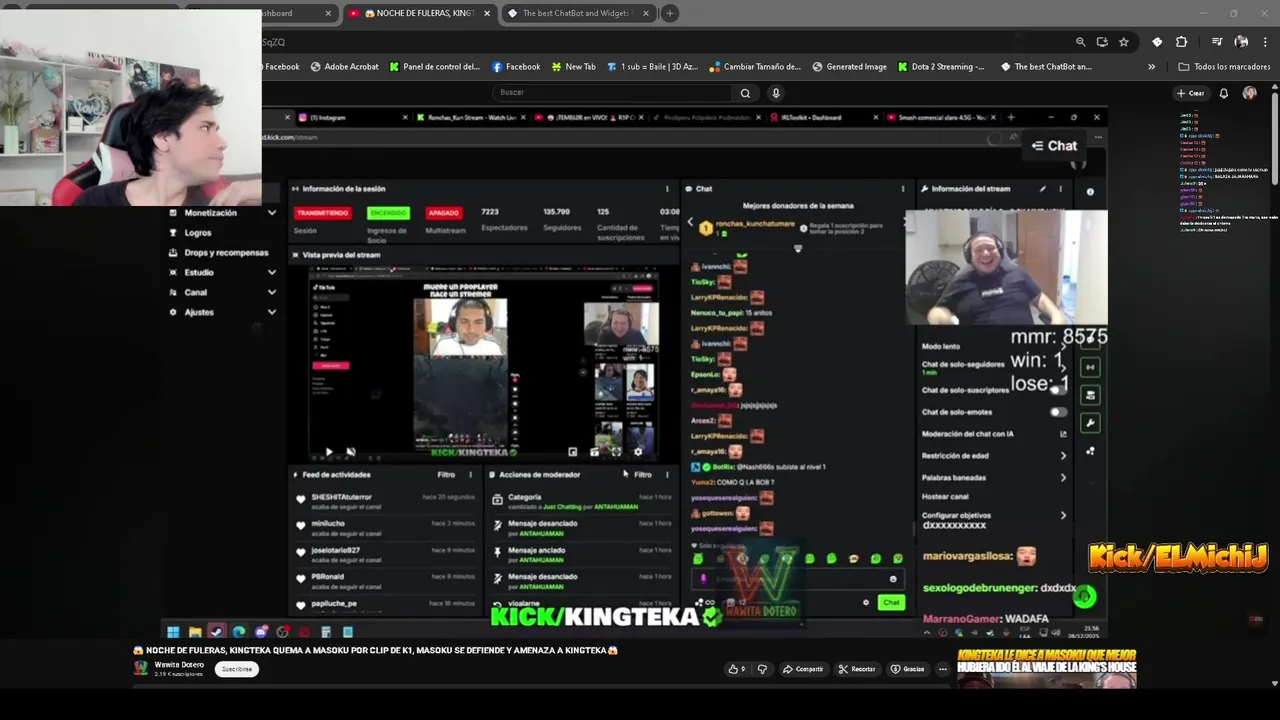The image size is (1280, 720).
Task: Open Generated Image bookmark
Action: tap(849, 67)
